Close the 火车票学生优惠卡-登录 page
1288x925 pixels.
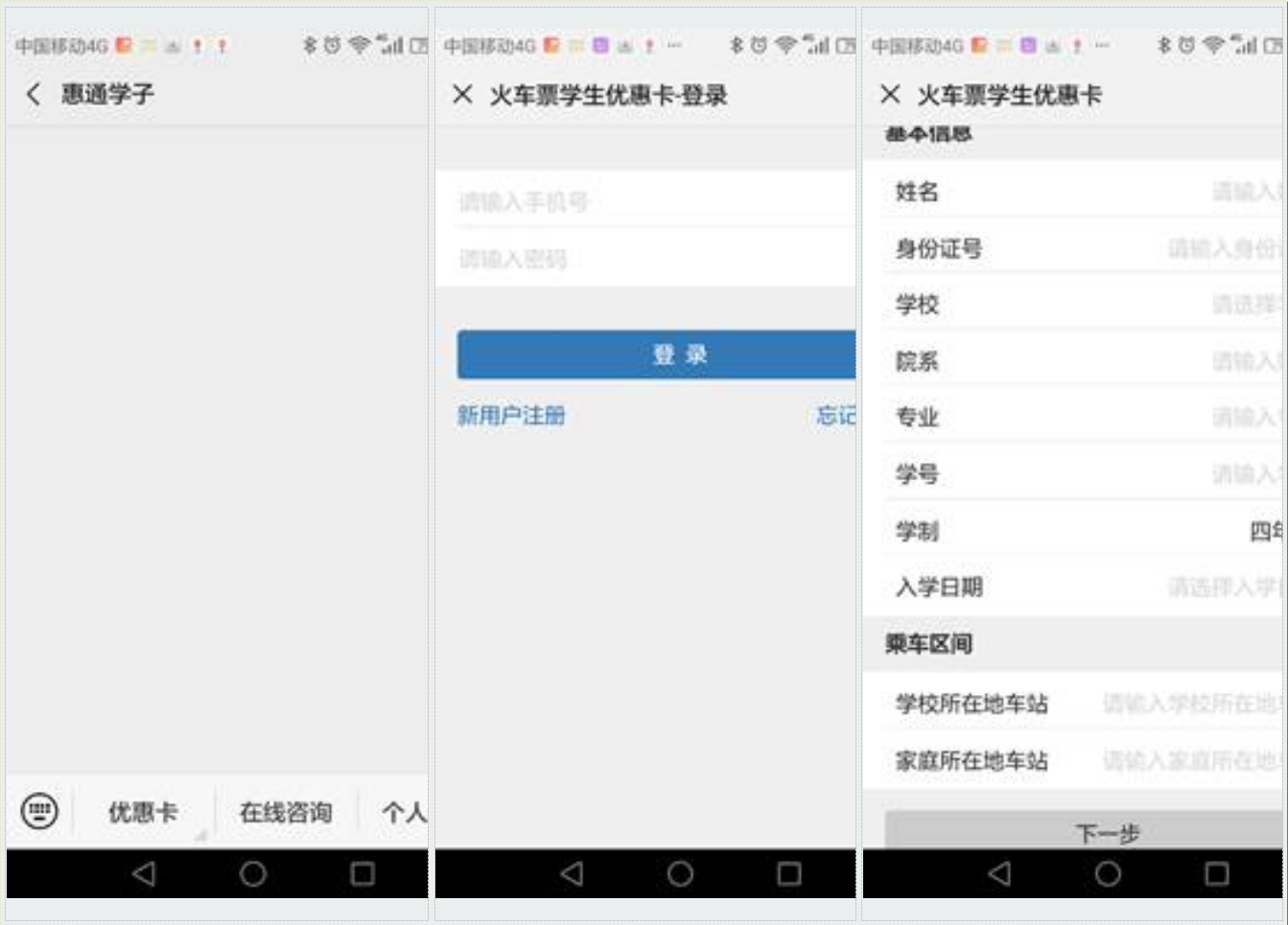462,94
